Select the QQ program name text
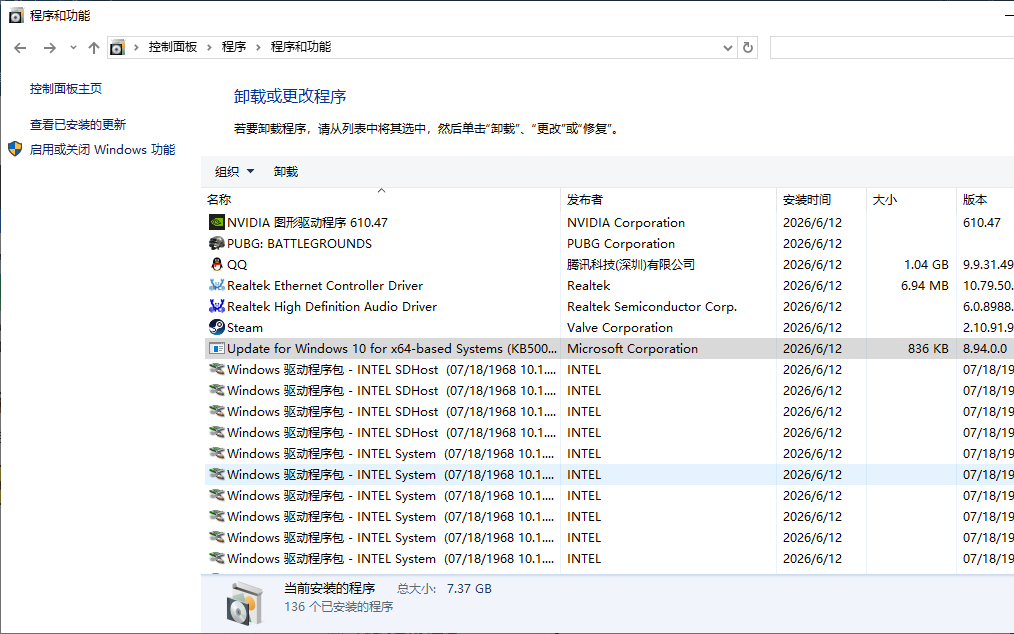 point(237,265)
